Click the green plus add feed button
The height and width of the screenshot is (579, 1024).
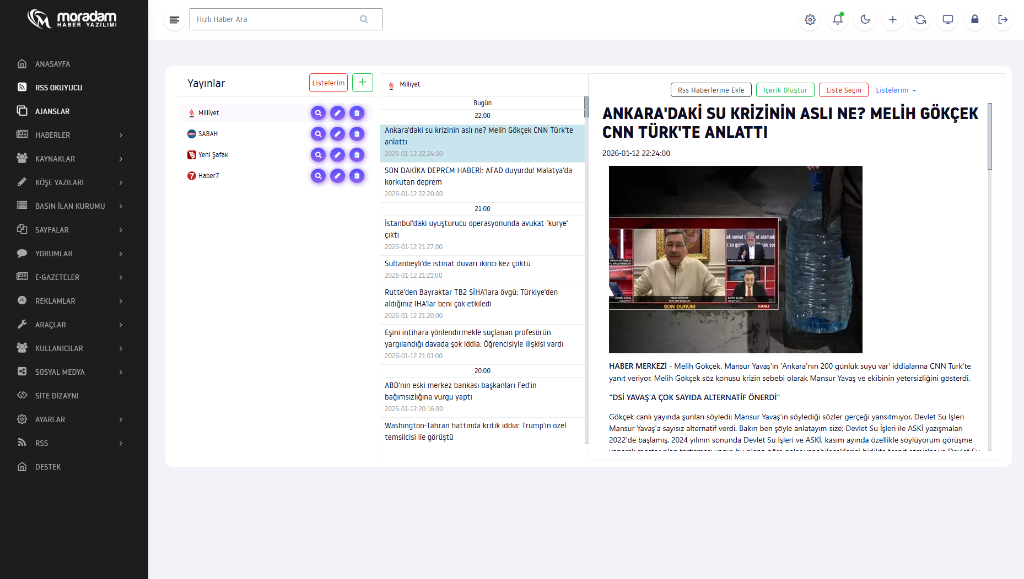(362, 82)
